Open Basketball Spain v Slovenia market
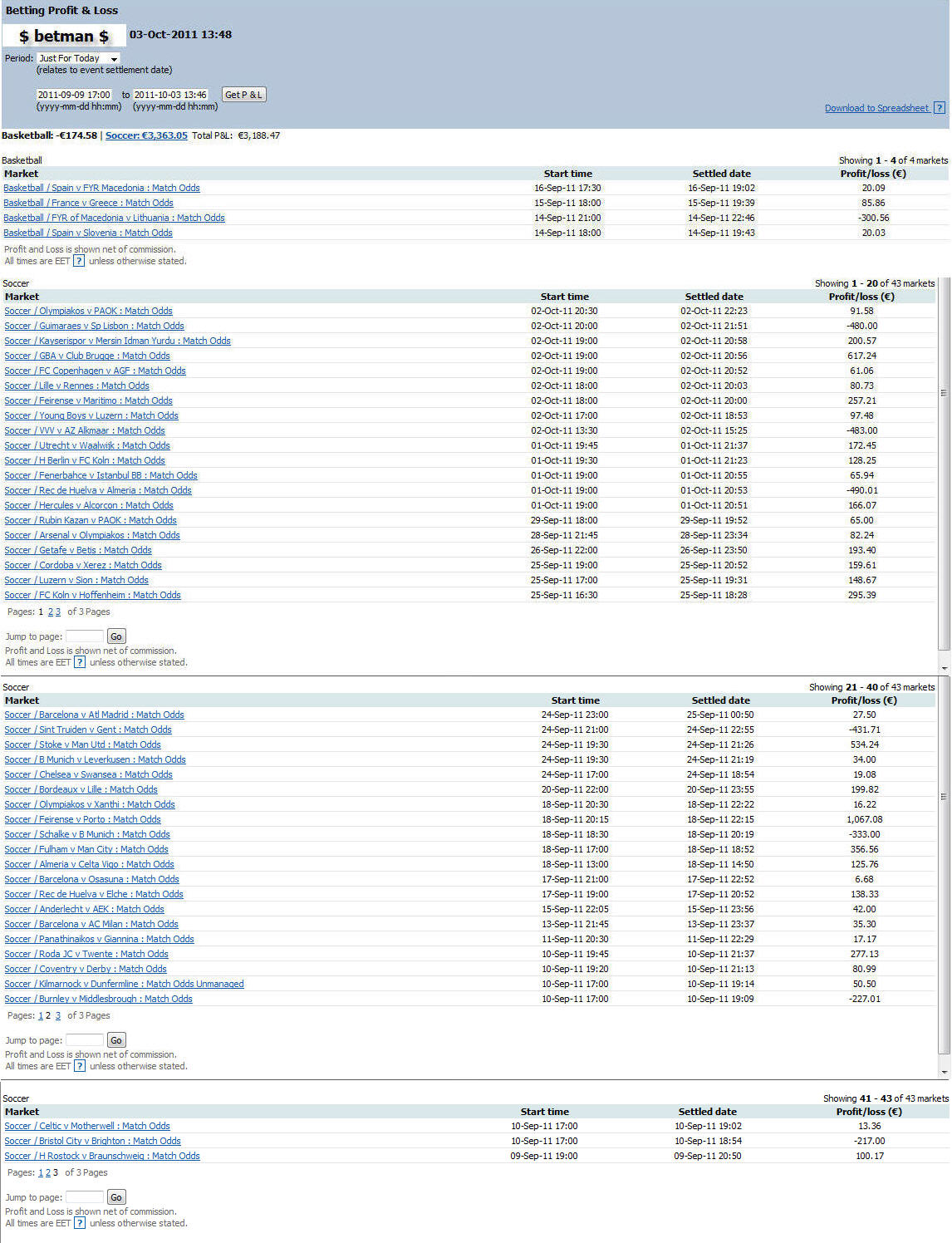Viewport: 952px width, 1243px height. click(88, 233)
